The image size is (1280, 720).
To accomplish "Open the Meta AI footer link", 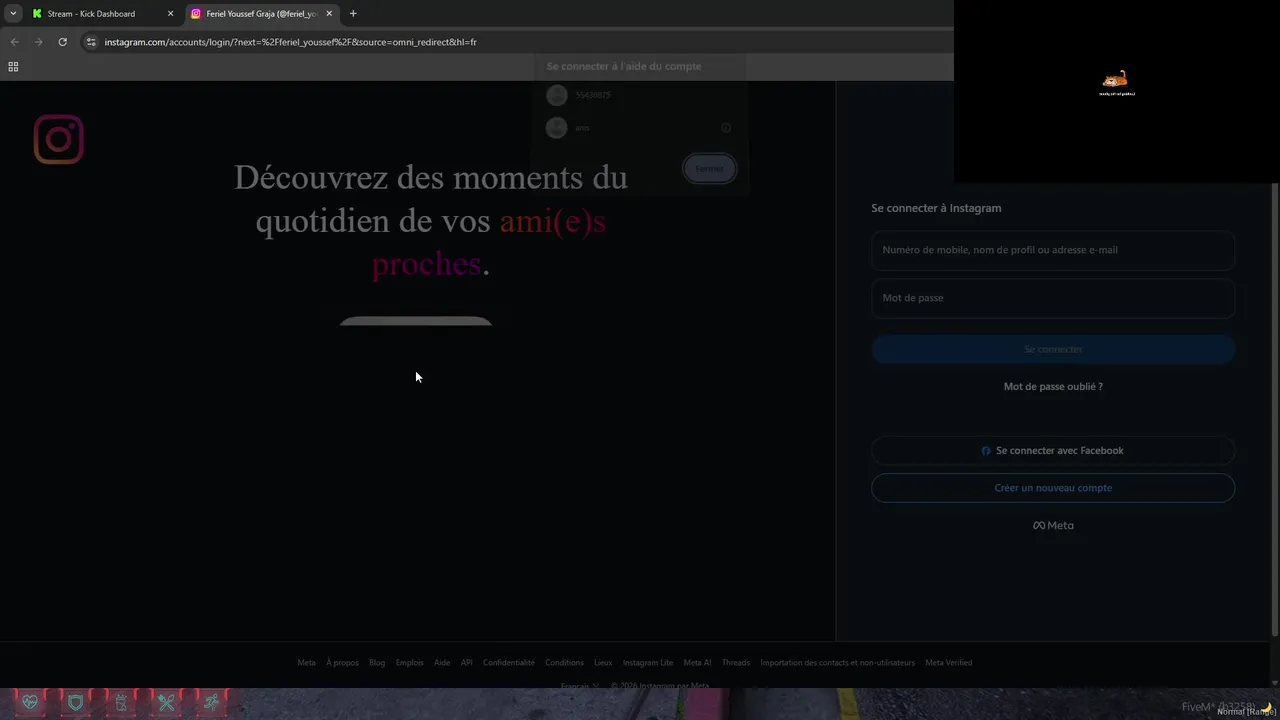I will point(697,662).
